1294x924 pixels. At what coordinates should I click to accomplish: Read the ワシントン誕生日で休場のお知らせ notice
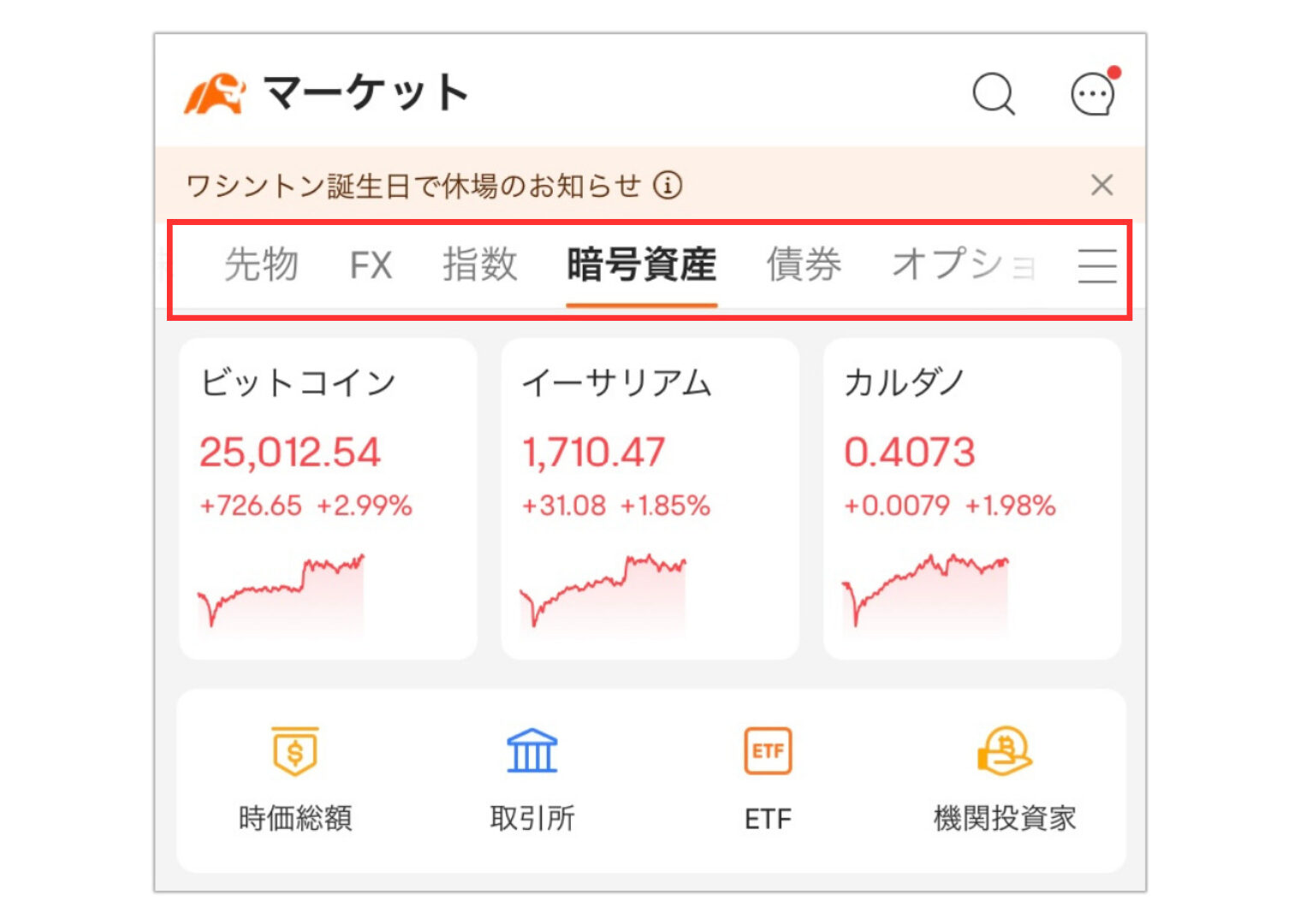pyautogui.click(x=413, y=185)
